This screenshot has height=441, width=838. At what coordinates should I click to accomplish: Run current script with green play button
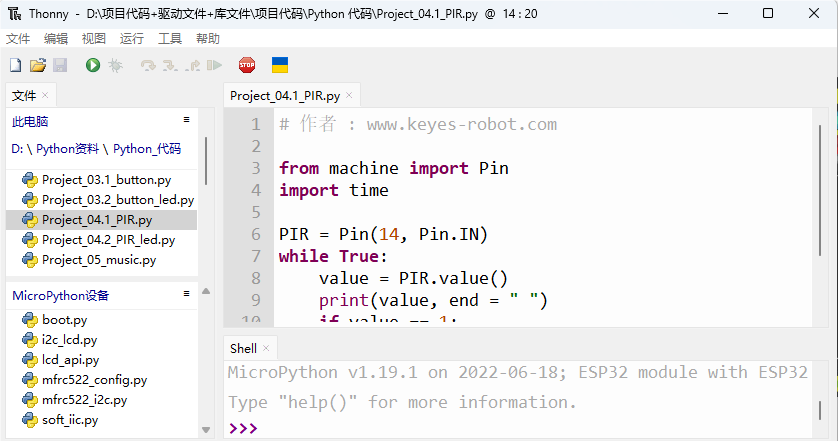point(93,65)
